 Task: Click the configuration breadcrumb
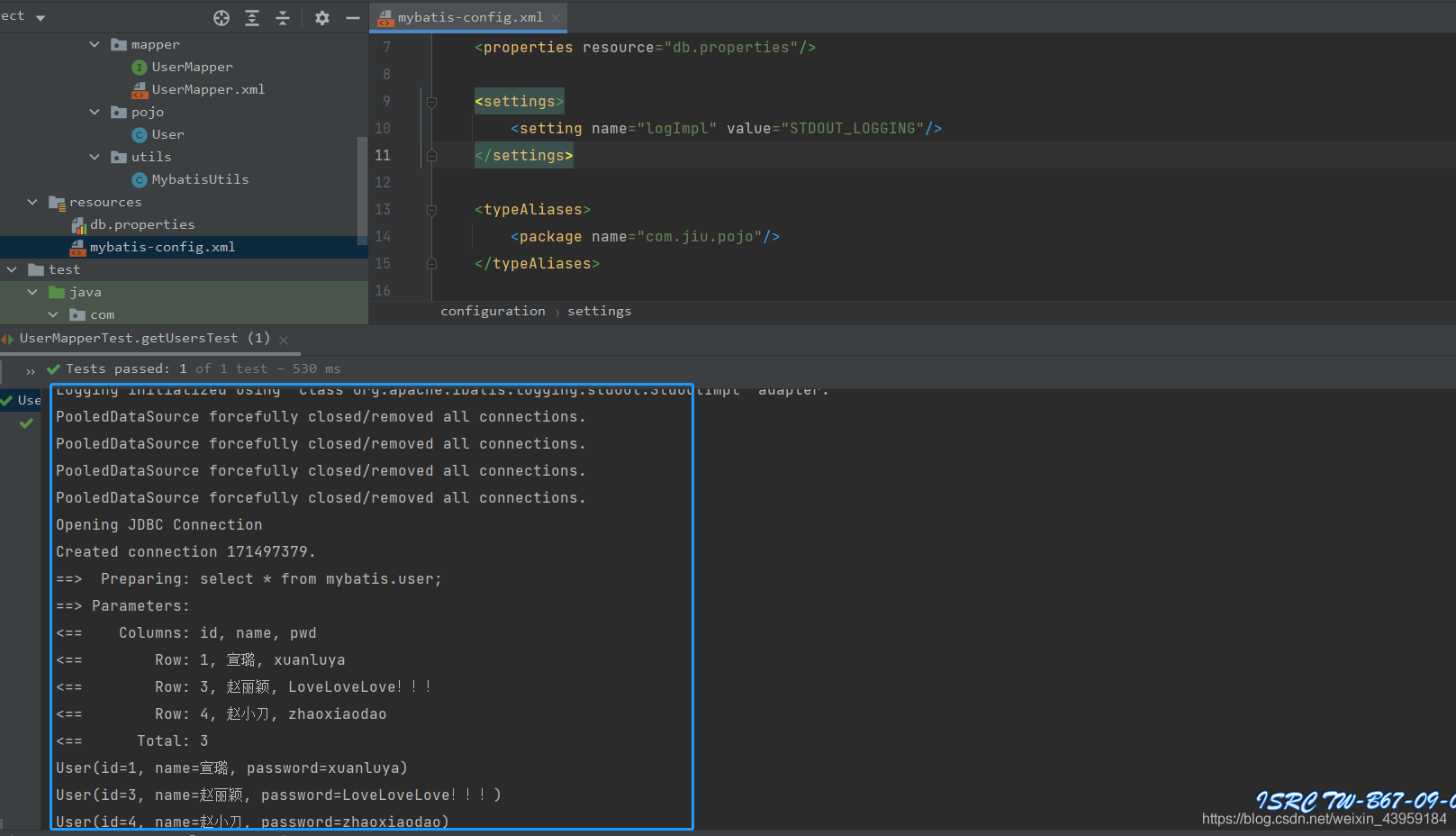493,311
